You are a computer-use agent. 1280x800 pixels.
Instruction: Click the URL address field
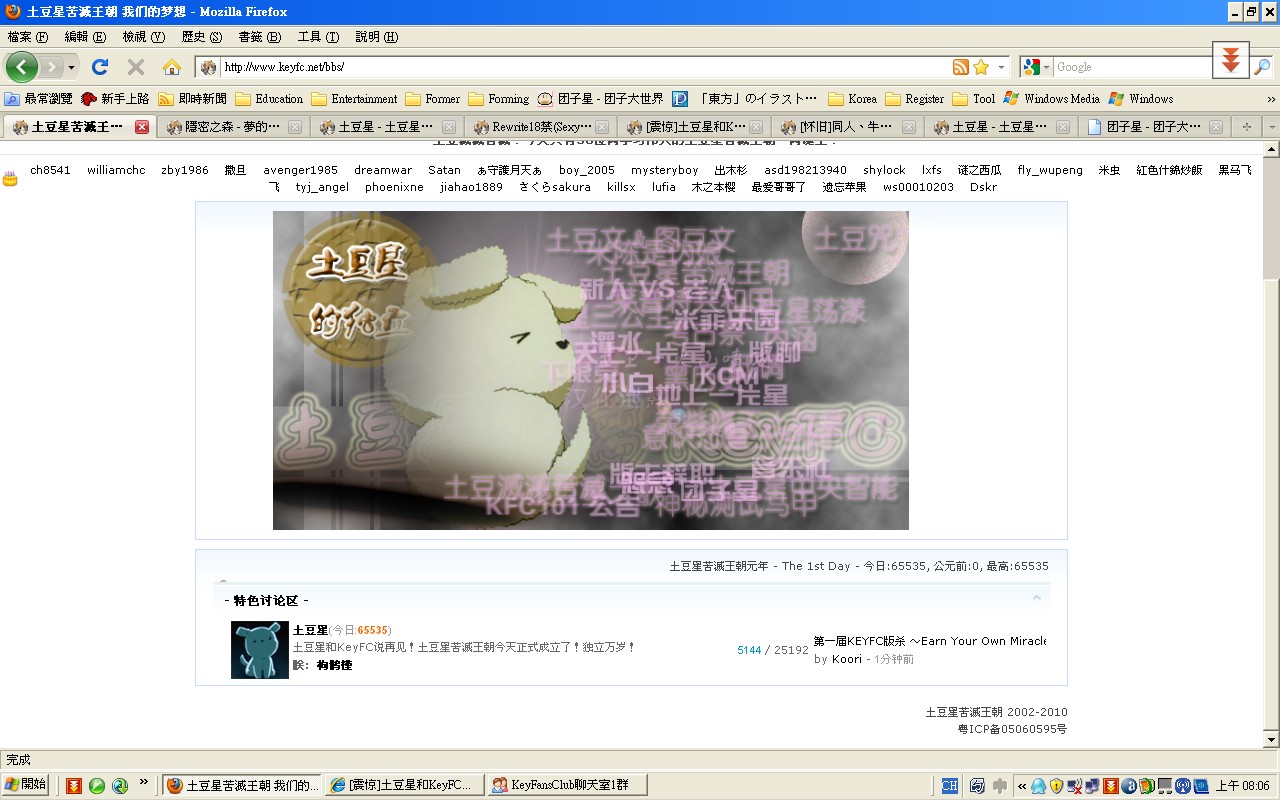(585, 67)
